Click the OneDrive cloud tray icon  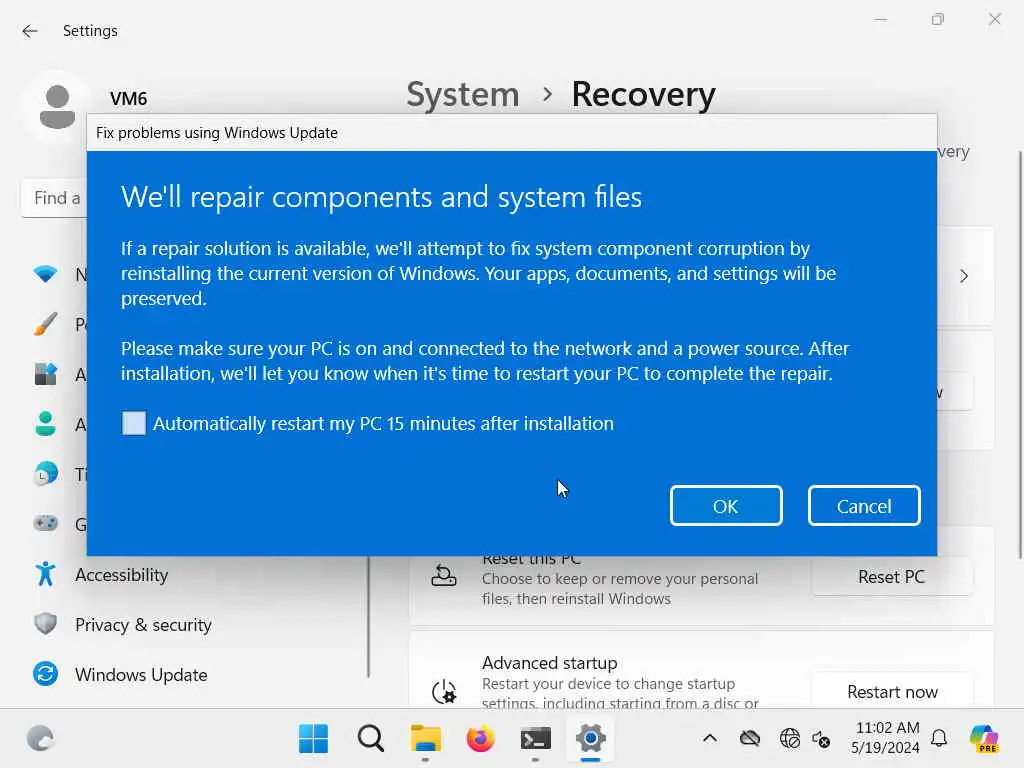(750, 739)
